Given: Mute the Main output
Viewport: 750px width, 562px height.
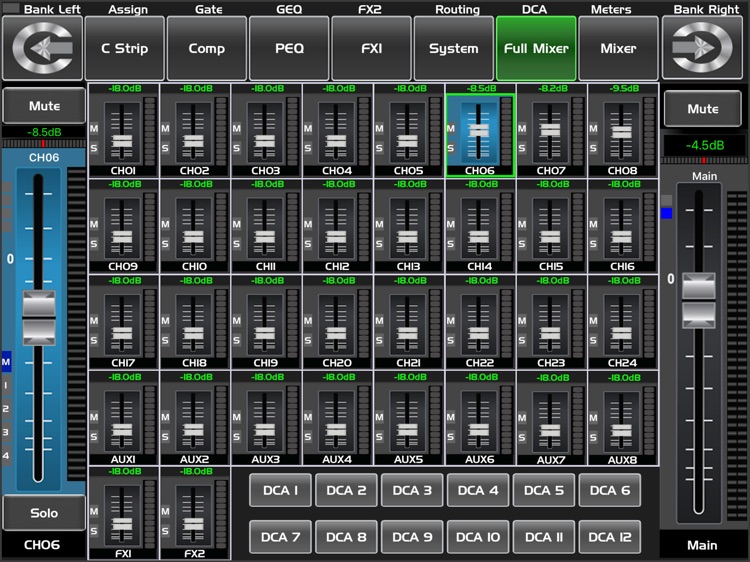Looking at the screenshot, I should (703, 109).
